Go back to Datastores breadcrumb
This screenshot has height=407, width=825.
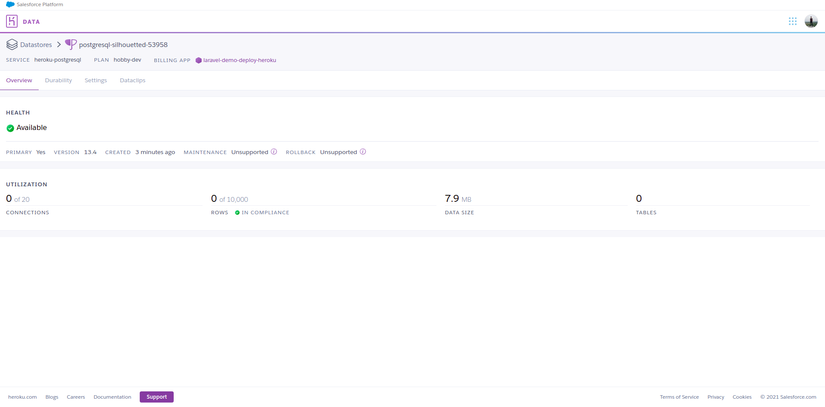[x=36, y=45]
